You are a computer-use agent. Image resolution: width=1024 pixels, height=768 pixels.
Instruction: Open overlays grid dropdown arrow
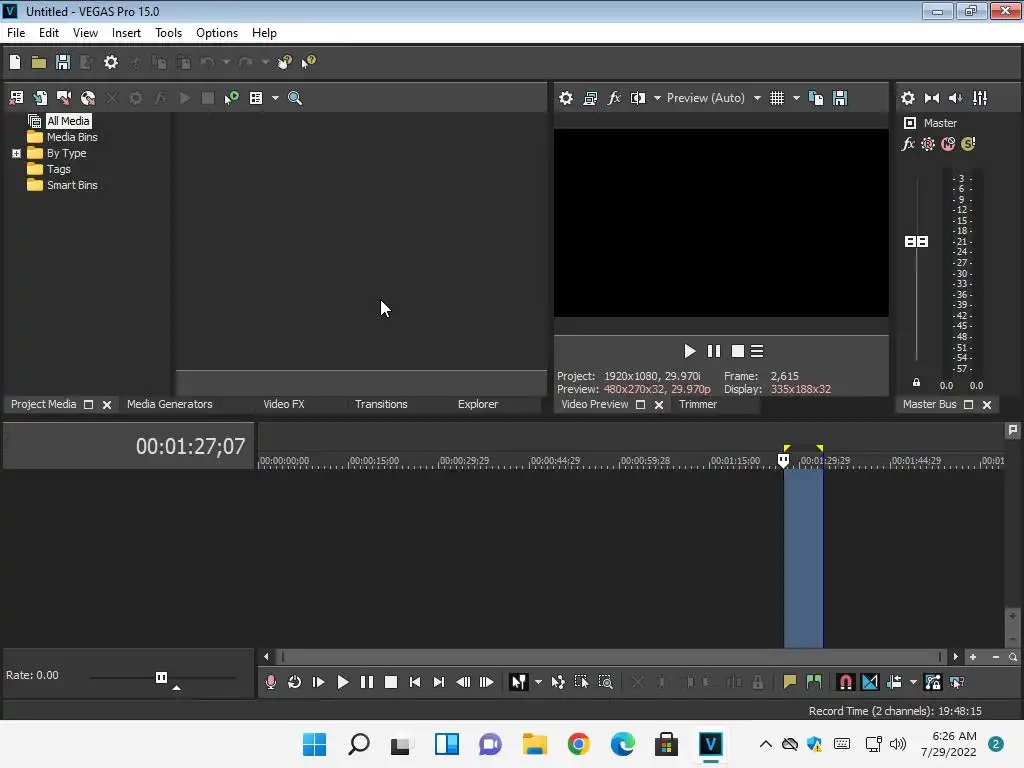(x=796, y=98)
